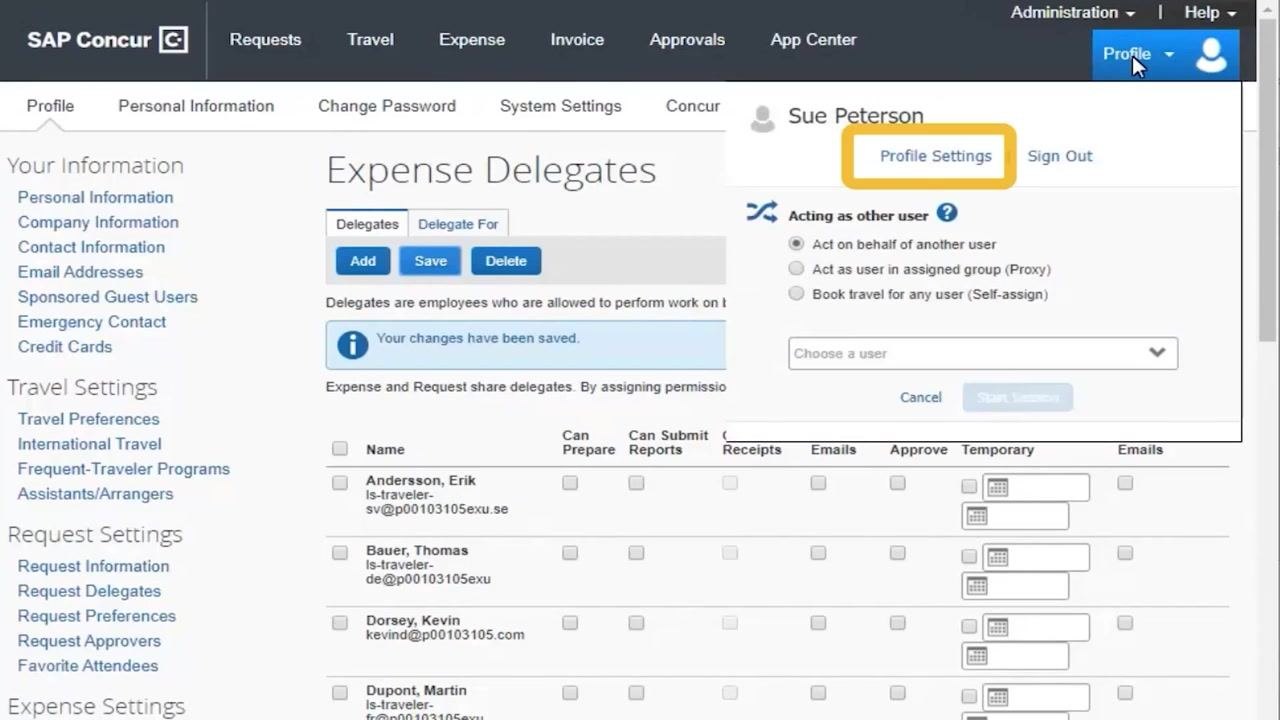This screenshot has height=720, width=1280.
Task: Enable Approve for Andersson, Erik
Action: (x=898, y=483)
